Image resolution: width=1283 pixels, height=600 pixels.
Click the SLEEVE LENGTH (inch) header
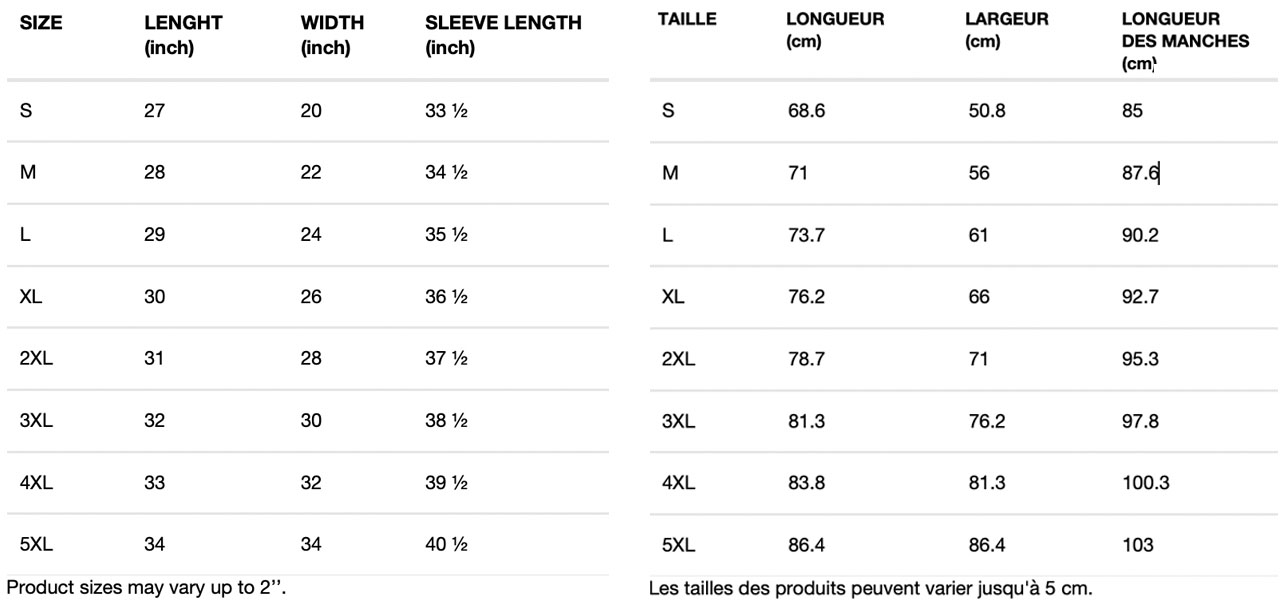pos(503,36)
